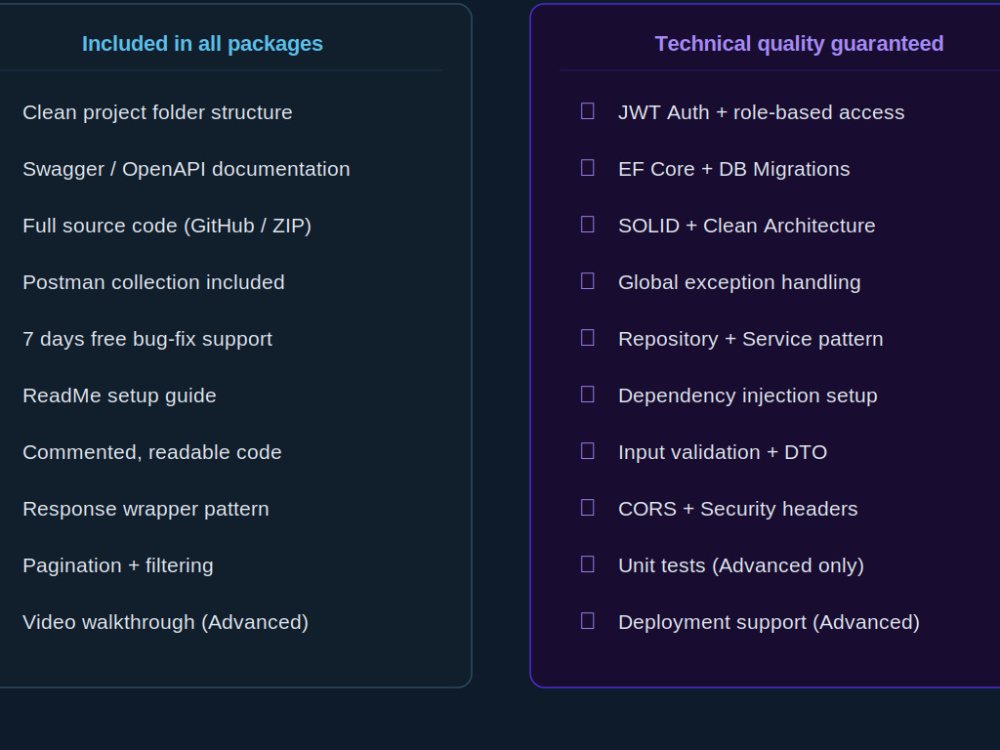Click the icon beside Unit tests (Advanced only)
This screenshot has height=750, width=1000.
click(587, 564)
